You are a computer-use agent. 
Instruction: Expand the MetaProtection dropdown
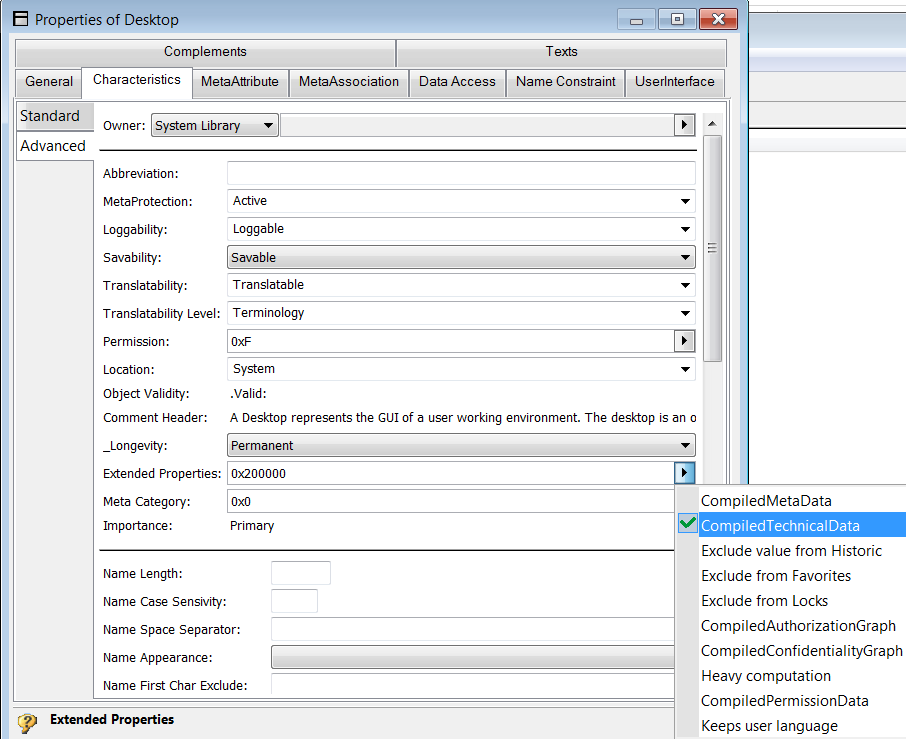461,201
